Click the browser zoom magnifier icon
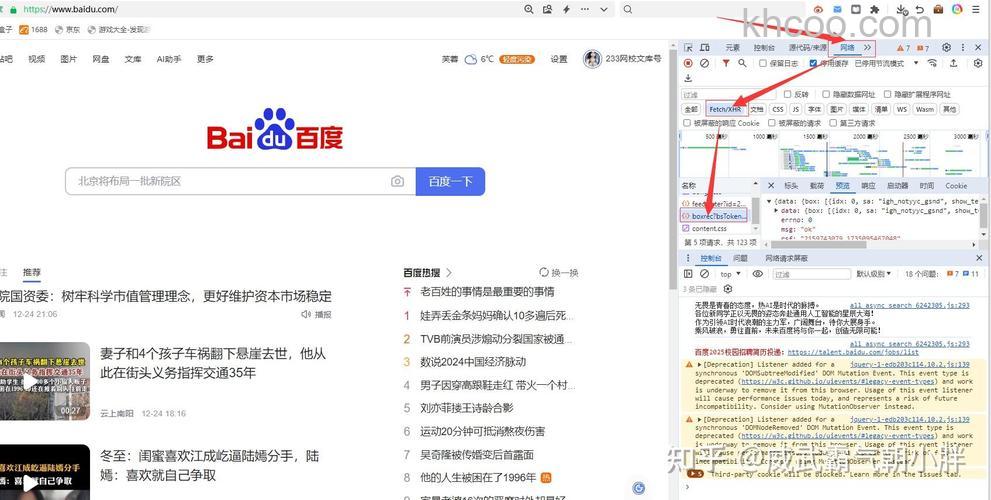Screen dimensions: 991x500 (x=529, y=9)
